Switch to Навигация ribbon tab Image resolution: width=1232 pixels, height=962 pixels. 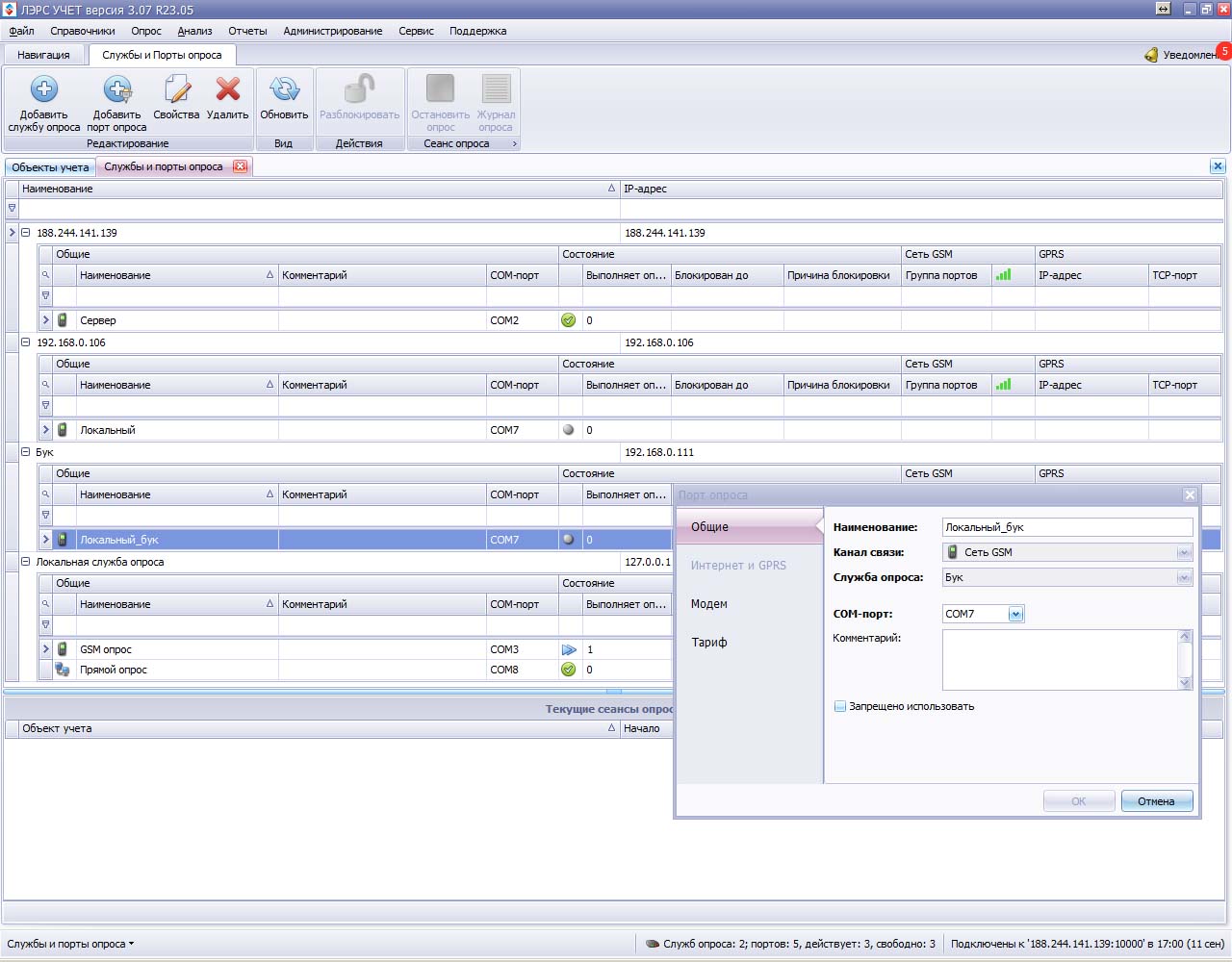pyautogui.click(x=43, y=55)
